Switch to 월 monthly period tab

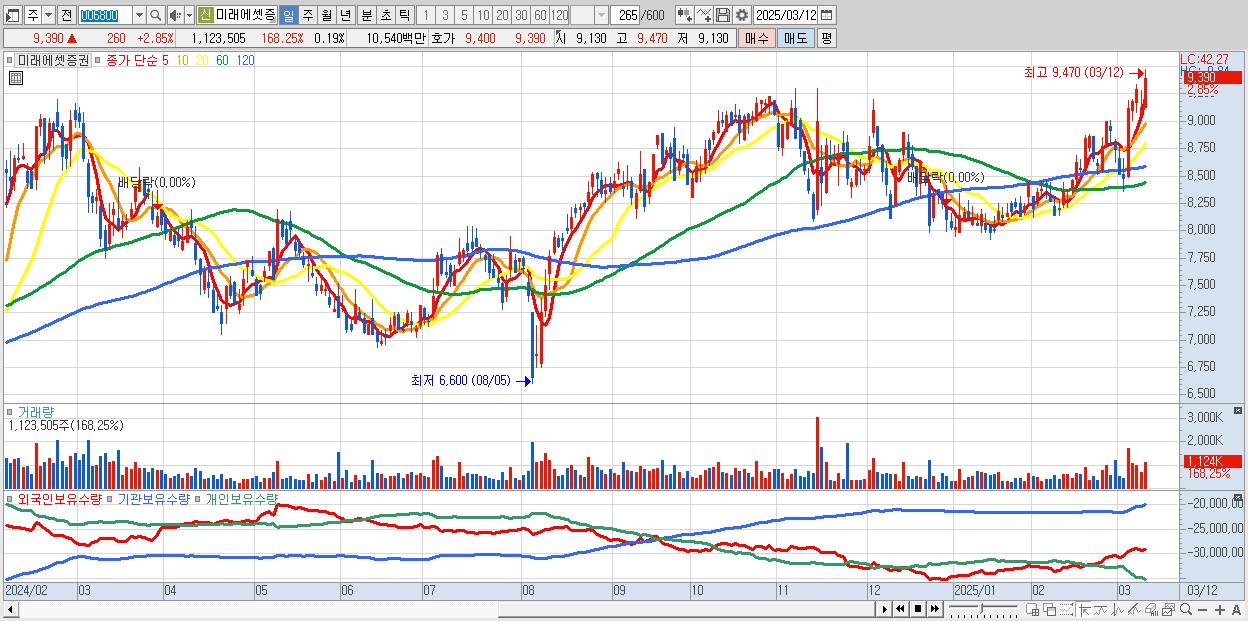325,15
